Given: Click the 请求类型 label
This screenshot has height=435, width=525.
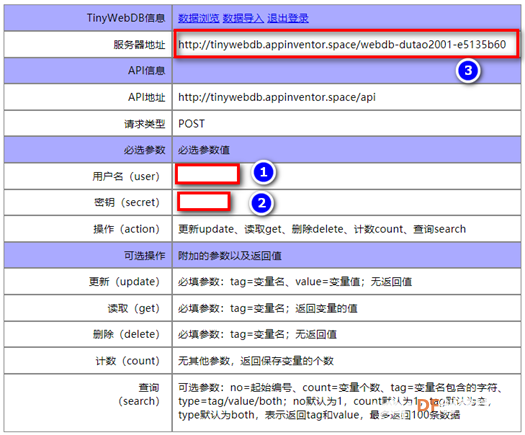Looking at the screenshot, I should point(145,124).
